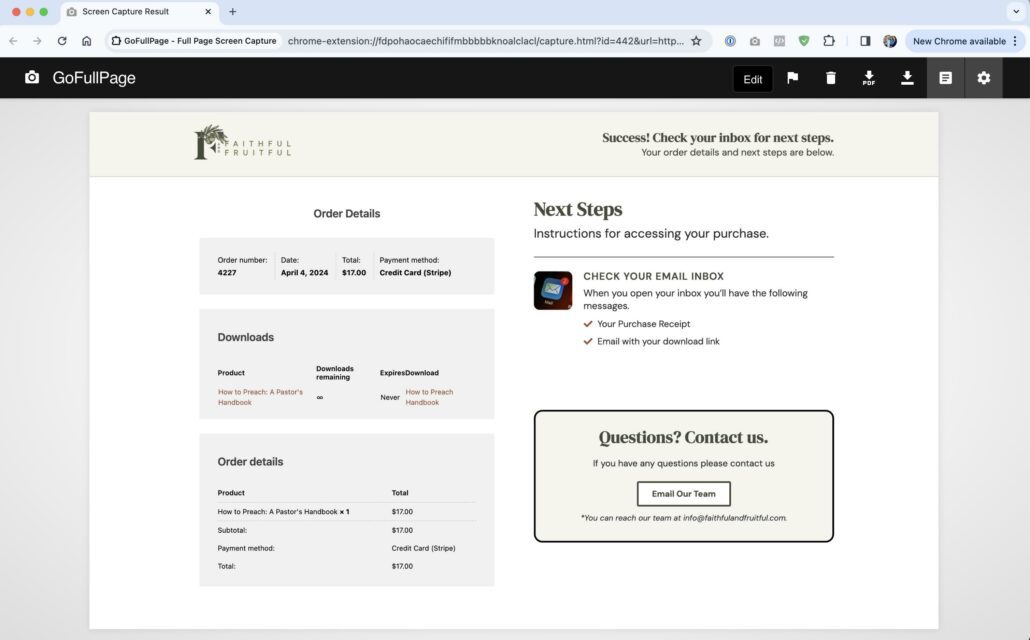Click the flag report icon
The image size is (1030, 640).
tap(792, 78)
